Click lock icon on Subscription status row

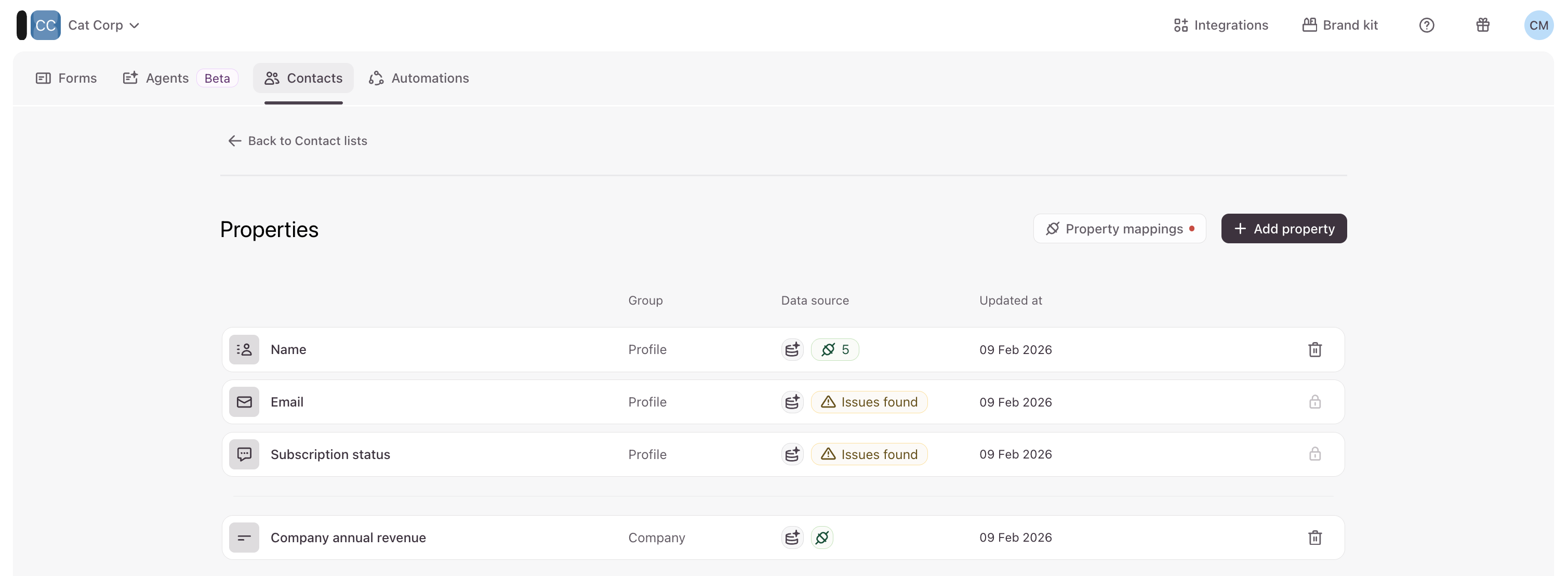tap(1314, 454)
